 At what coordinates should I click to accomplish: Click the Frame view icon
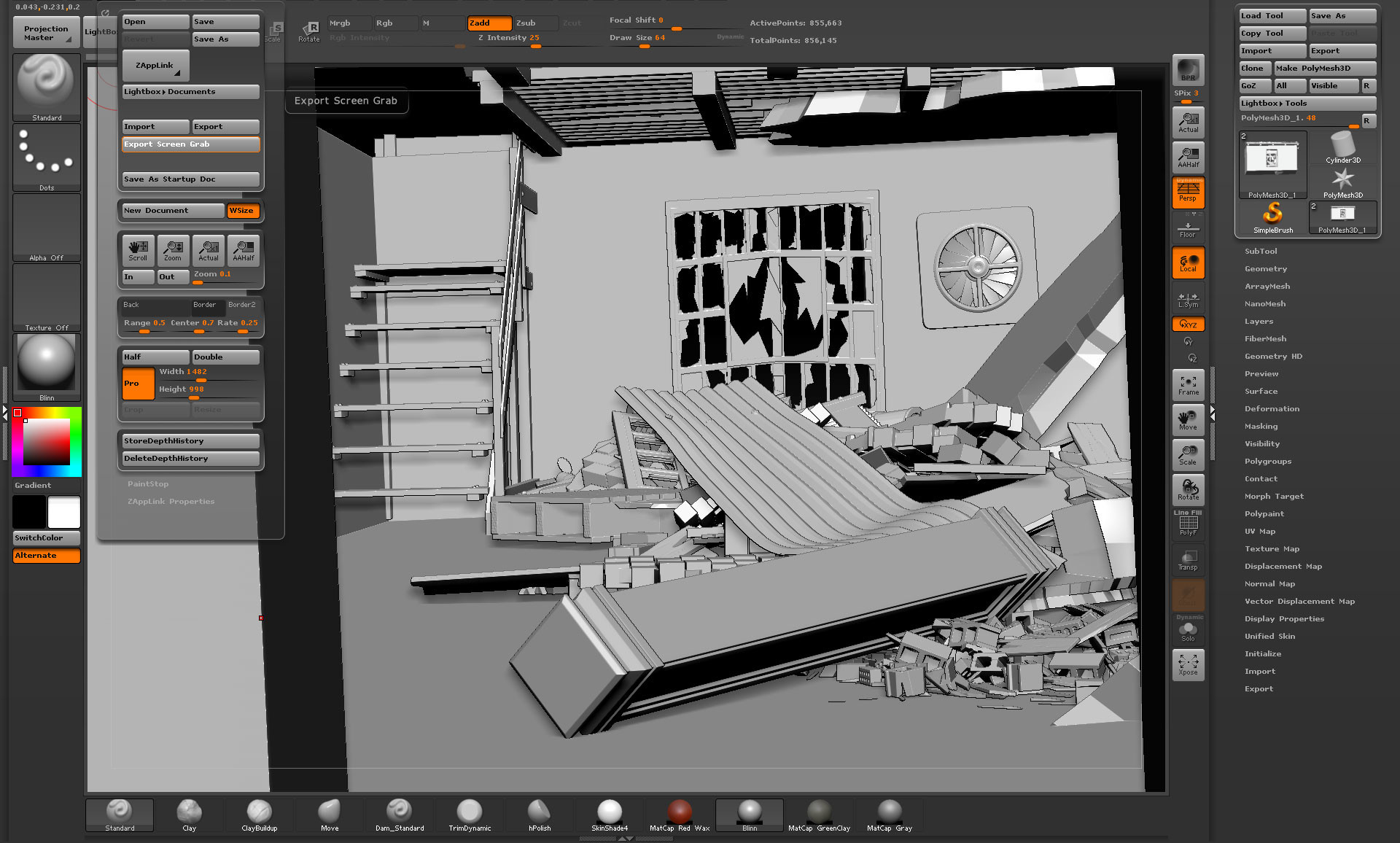(x=1188, y=384)
